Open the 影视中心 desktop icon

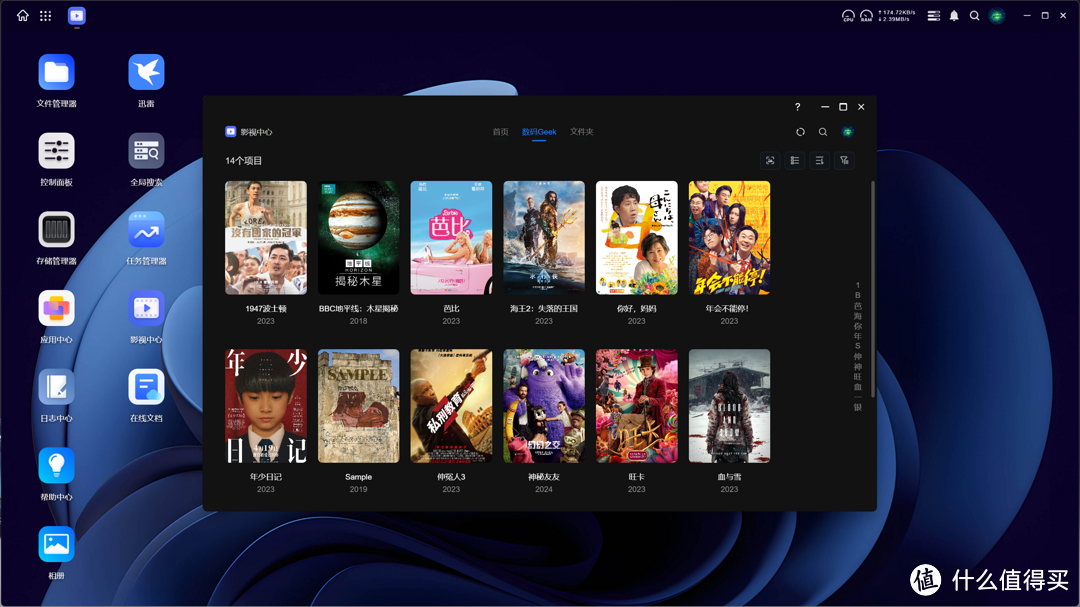click(x=146, y=308)
